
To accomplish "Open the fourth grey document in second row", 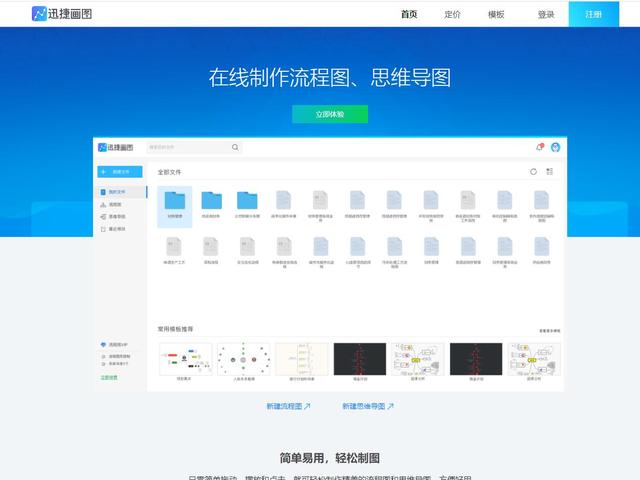I will tap(284, 247).
